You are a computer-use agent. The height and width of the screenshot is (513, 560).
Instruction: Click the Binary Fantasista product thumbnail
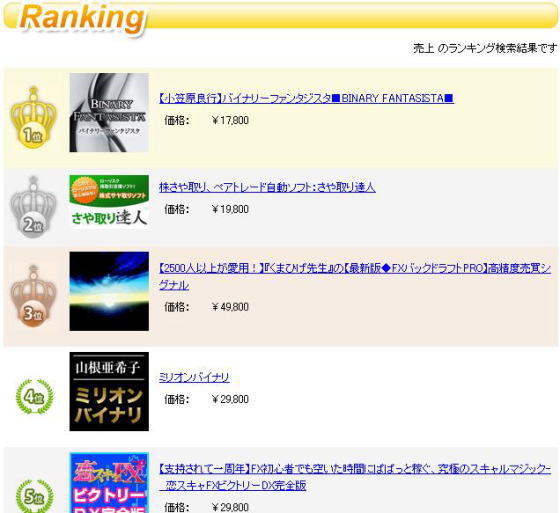(109, 113)
